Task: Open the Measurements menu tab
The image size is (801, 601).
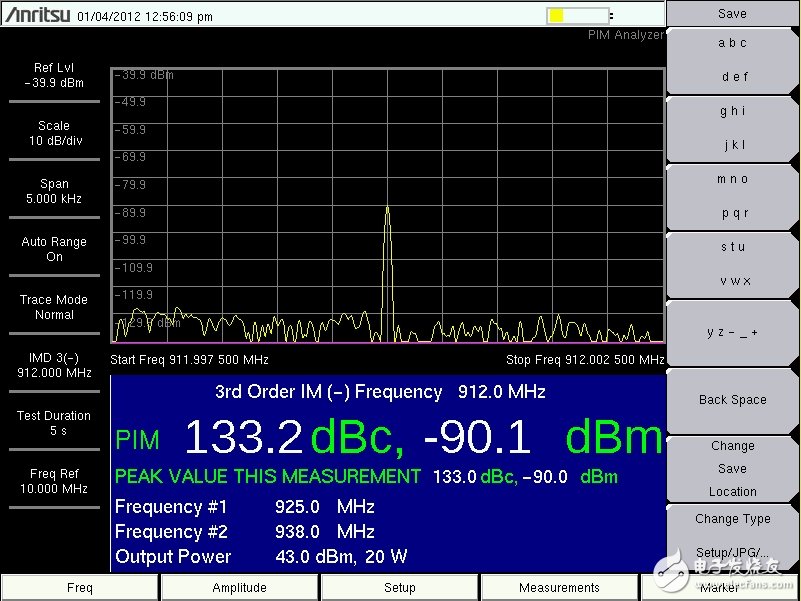Action: pyautogui.click(x=559, y=588)
